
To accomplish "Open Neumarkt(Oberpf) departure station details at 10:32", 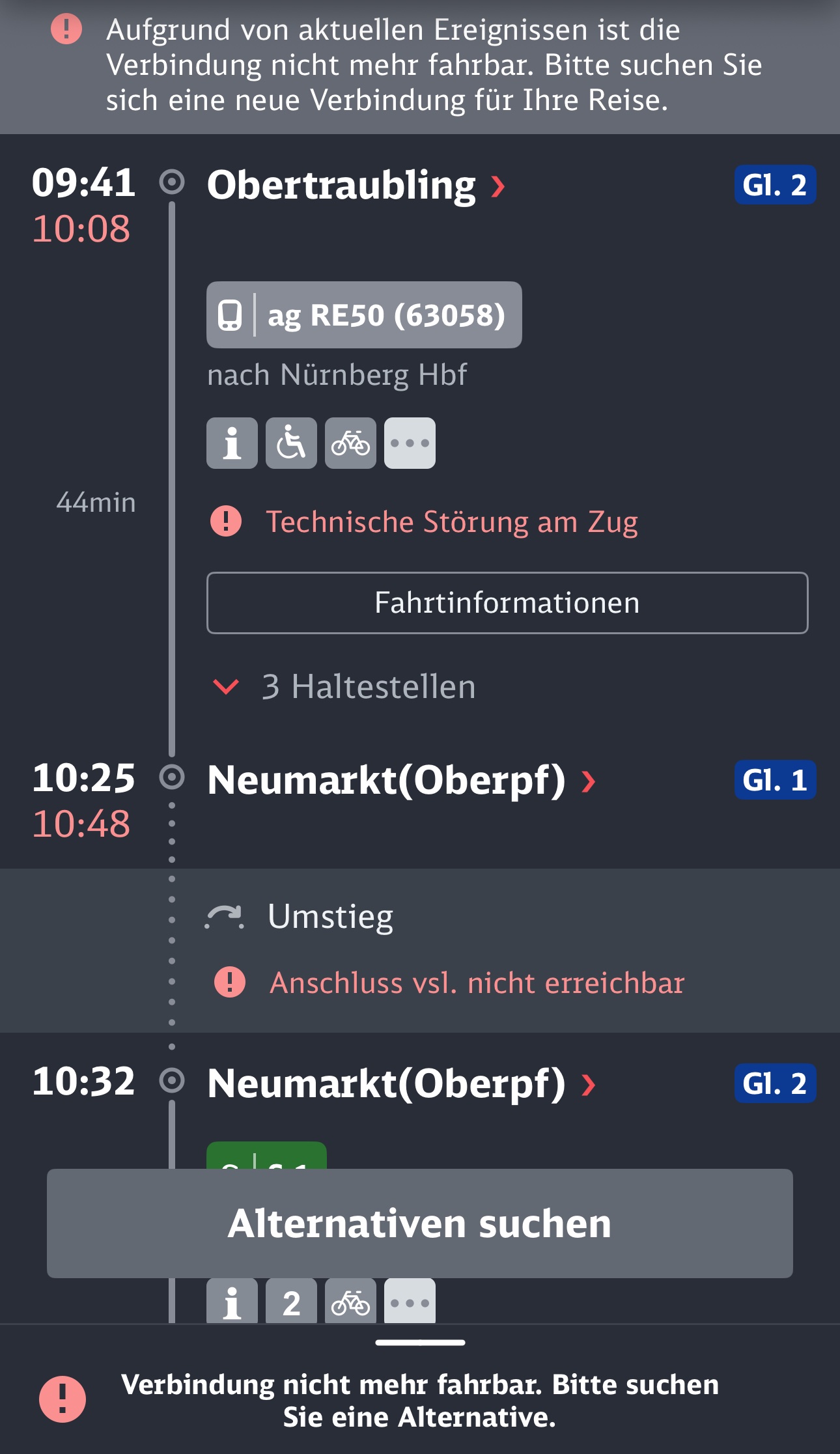I will (x=589, y=1085).
